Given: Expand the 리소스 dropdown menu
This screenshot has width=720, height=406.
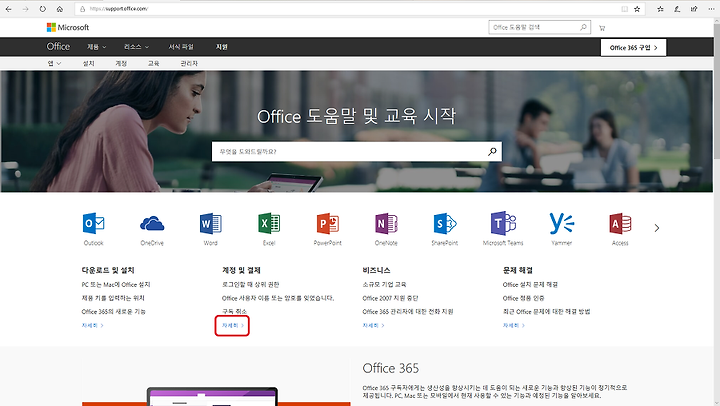Looking at the screenshot, I should coord(136,47).
